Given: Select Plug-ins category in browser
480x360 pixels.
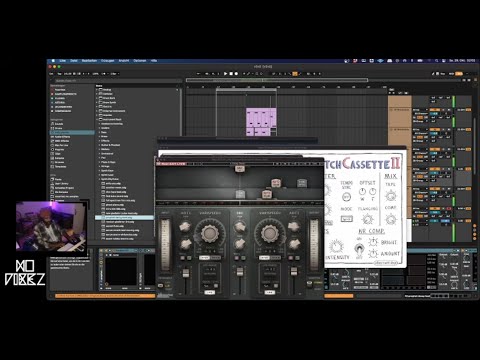Looking at the screenshot, I should [x=59, y=150].
